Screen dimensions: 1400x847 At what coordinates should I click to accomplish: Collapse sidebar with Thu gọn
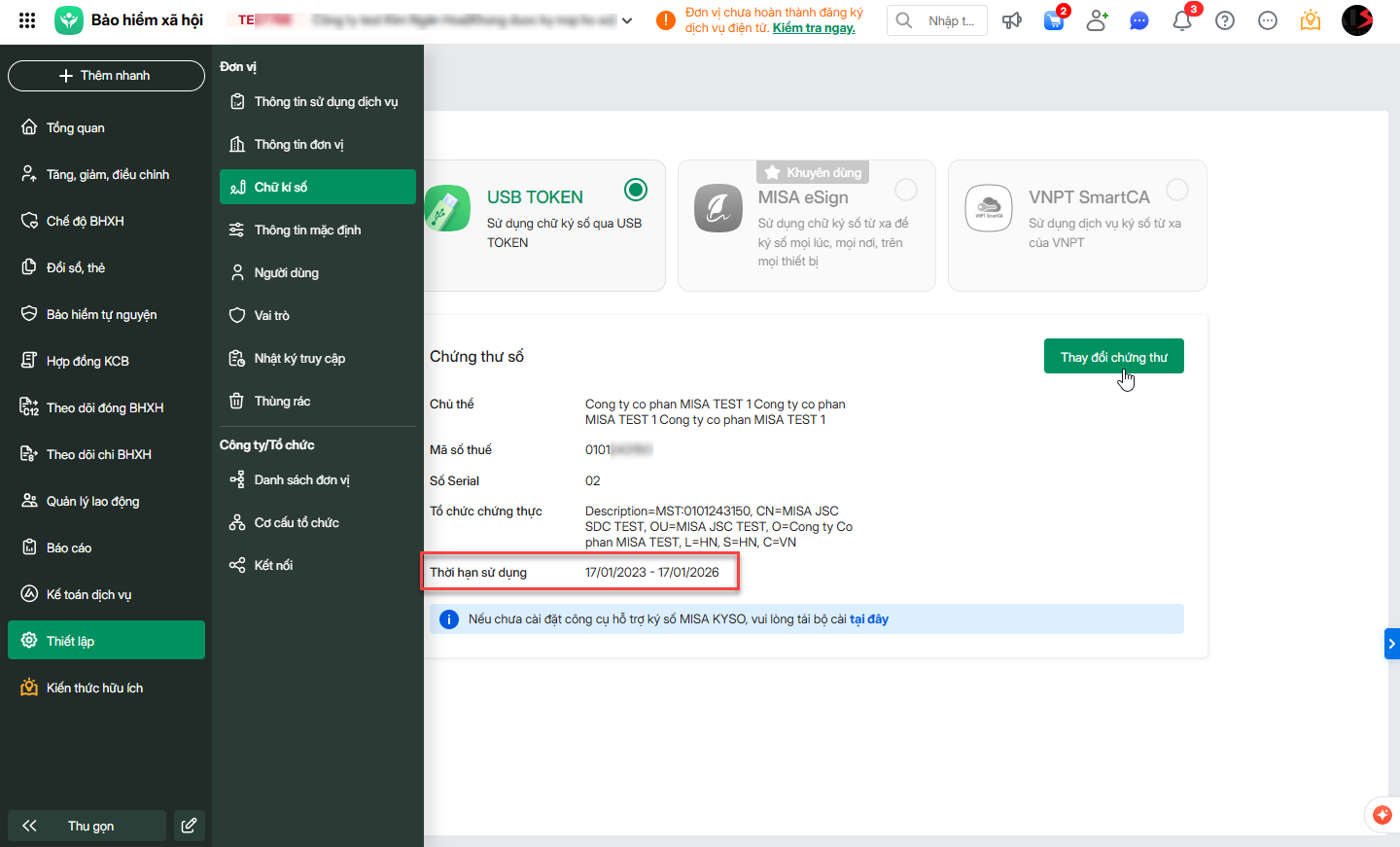87,826
